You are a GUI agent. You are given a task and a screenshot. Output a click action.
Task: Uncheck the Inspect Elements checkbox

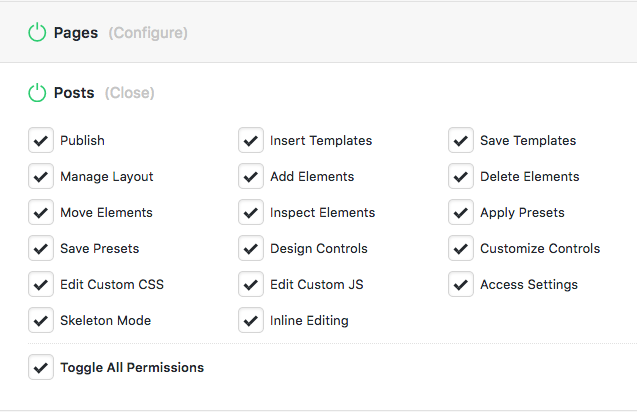pos(251,213)
